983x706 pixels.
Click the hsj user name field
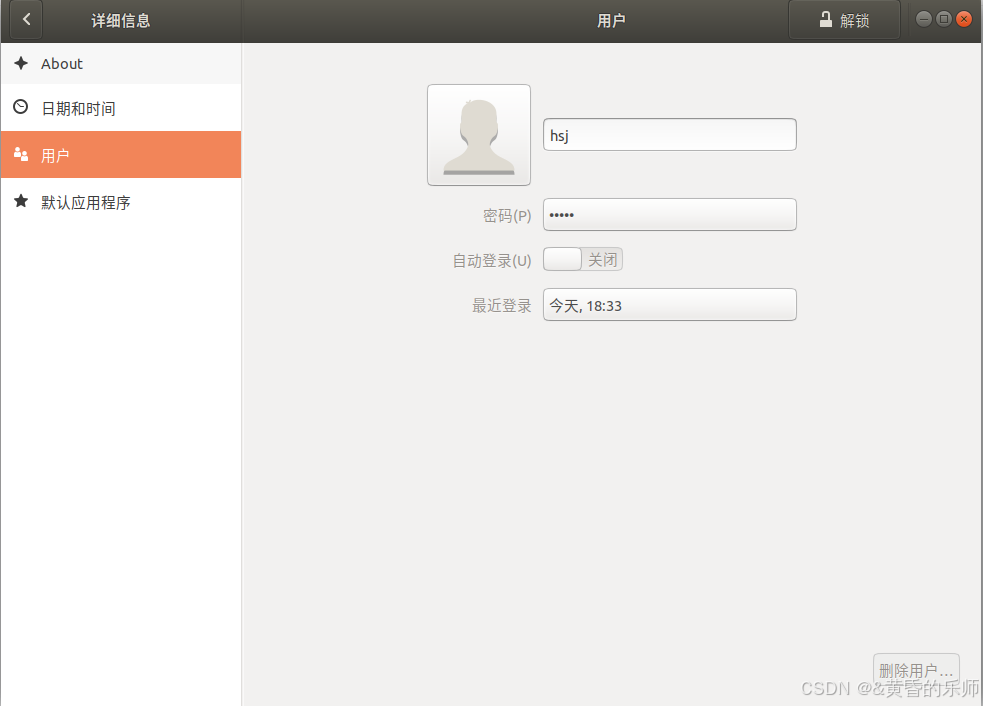coord(670,135)
